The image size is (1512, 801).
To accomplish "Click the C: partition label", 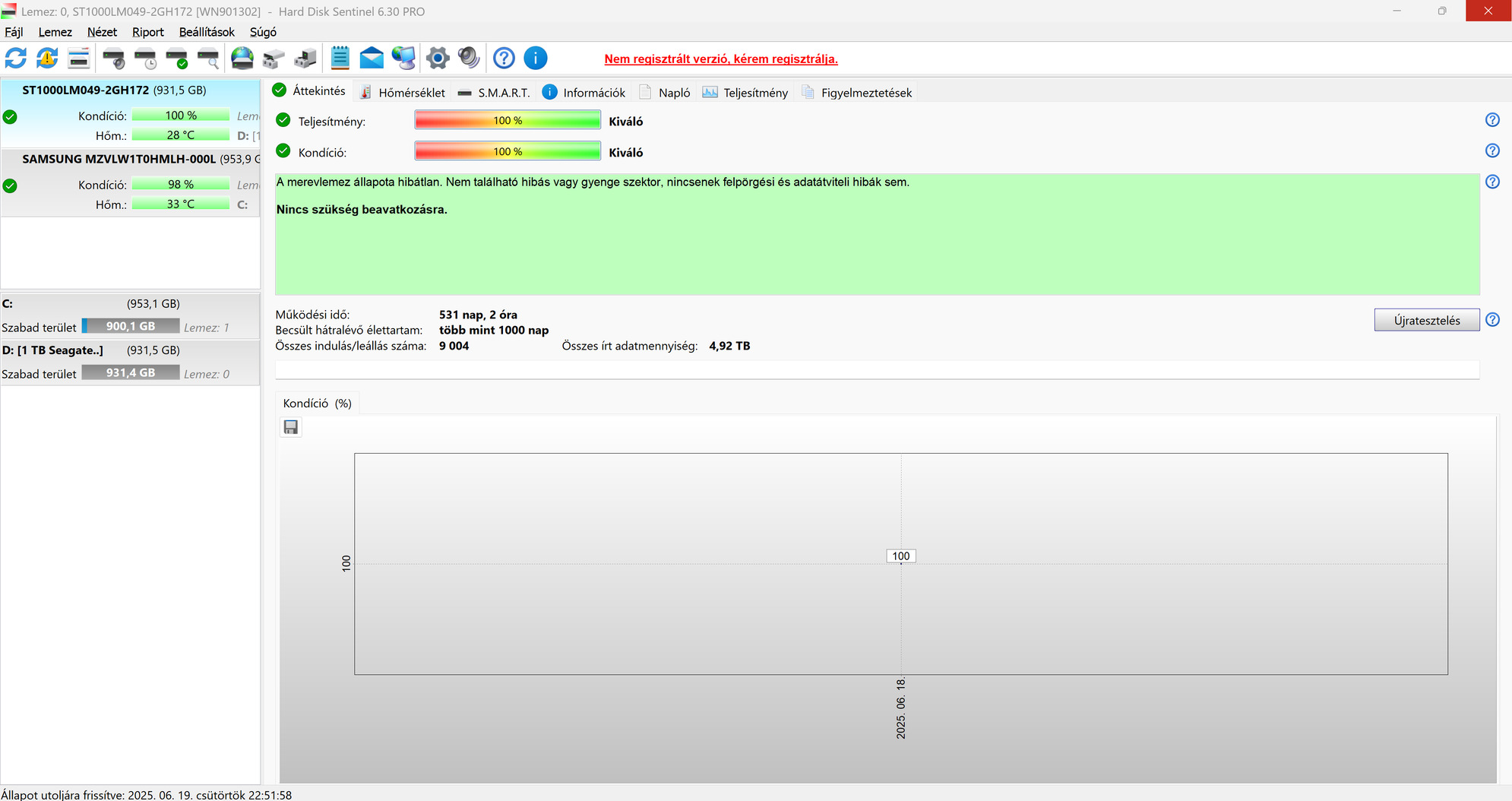I will click(8, 303).
